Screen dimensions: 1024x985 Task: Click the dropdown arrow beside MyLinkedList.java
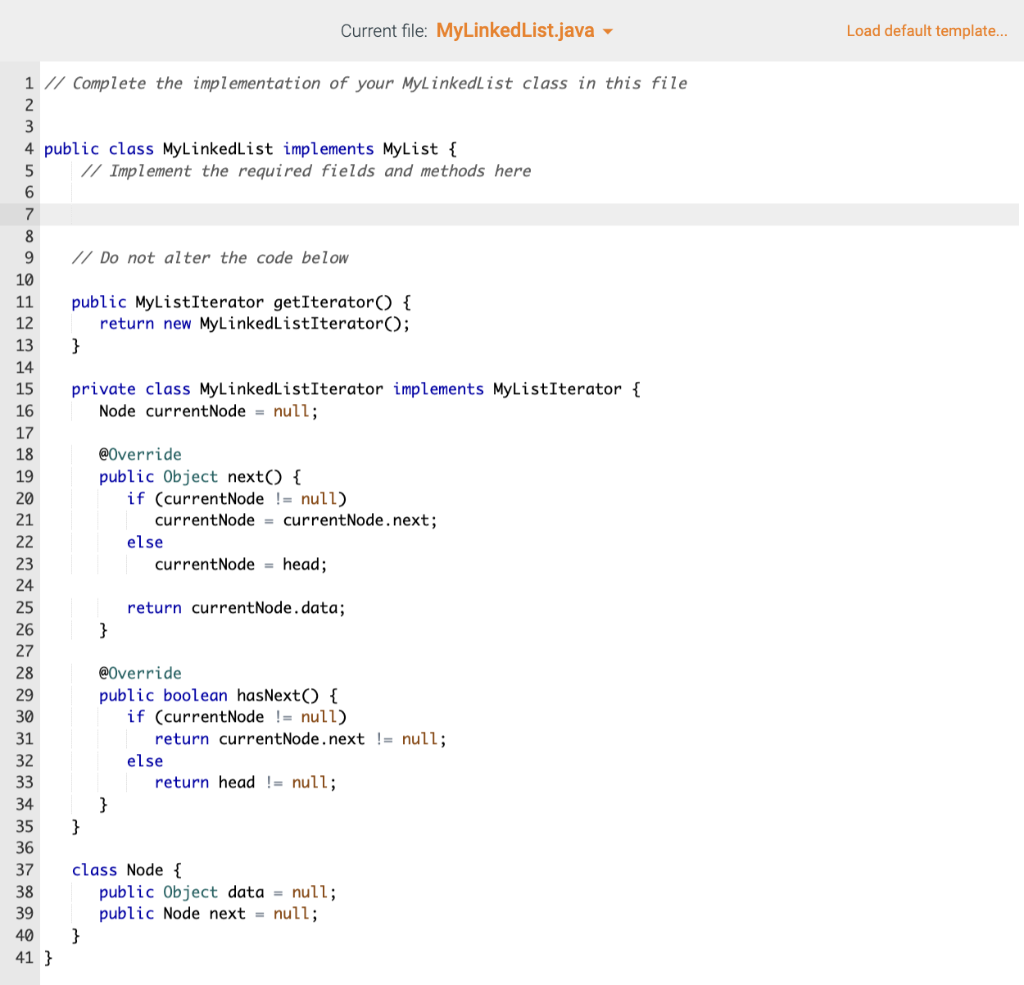point(608,31)
